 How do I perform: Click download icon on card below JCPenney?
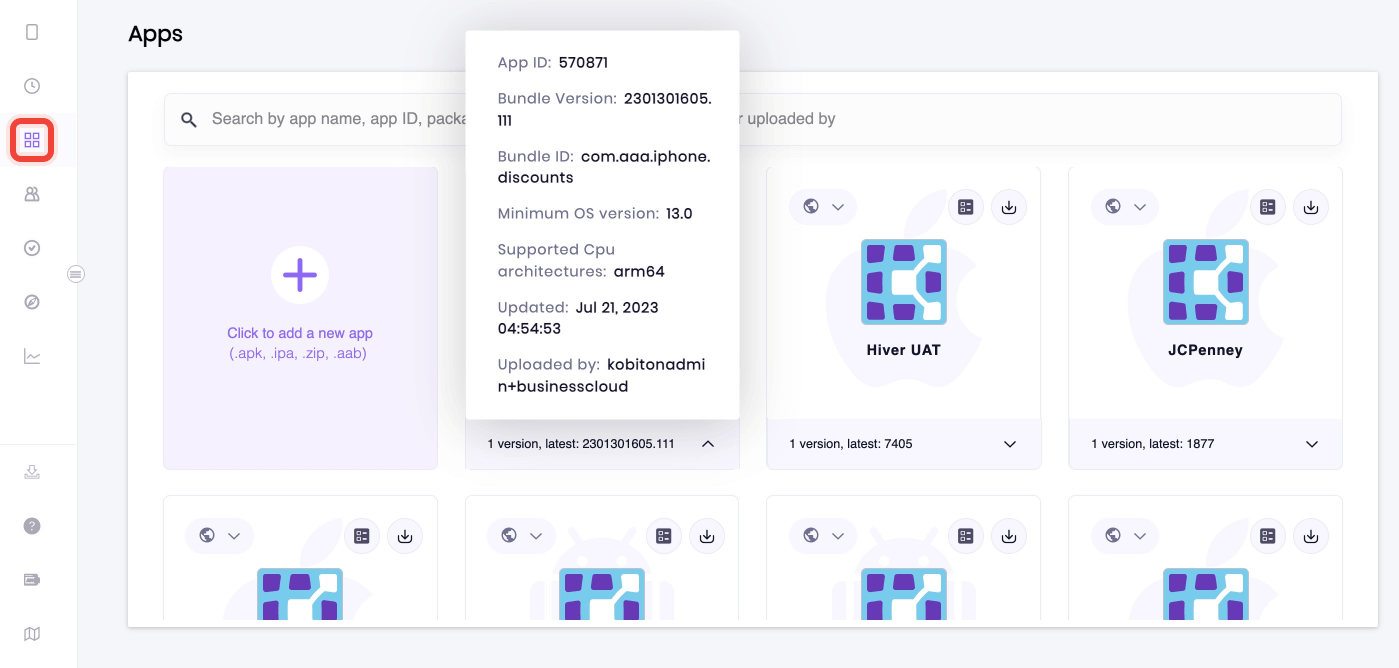tap(1311, 536)
